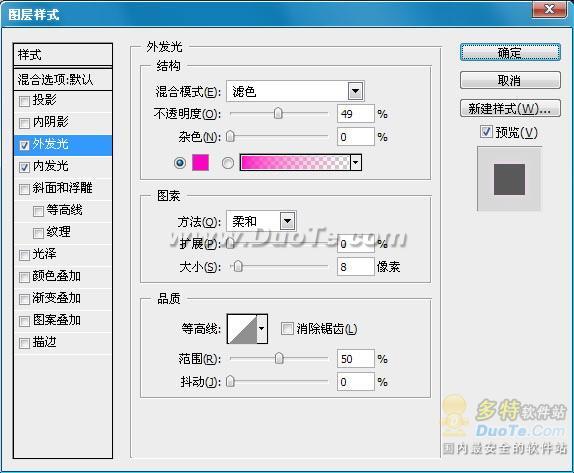Click the 范围 range value field
Screen dimensions: 574x473
[356, 358]
